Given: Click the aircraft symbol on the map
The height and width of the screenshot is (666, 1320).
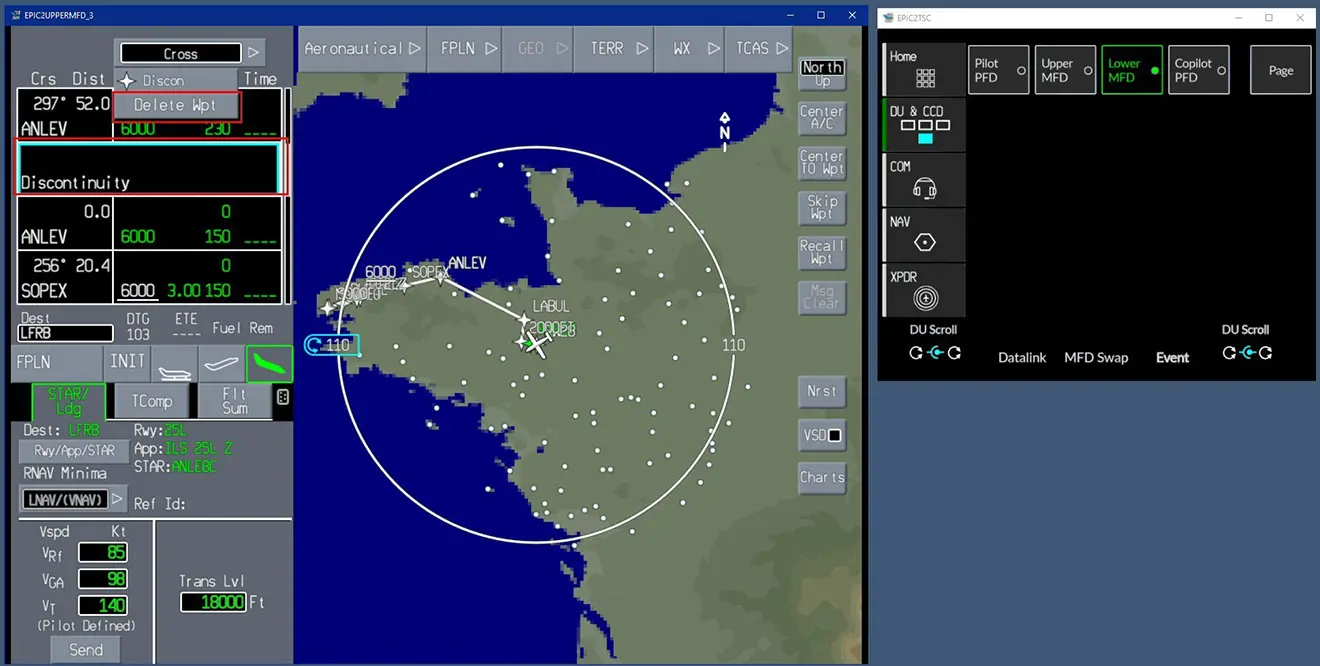Looking at the screenshot, I should [537, 345].
